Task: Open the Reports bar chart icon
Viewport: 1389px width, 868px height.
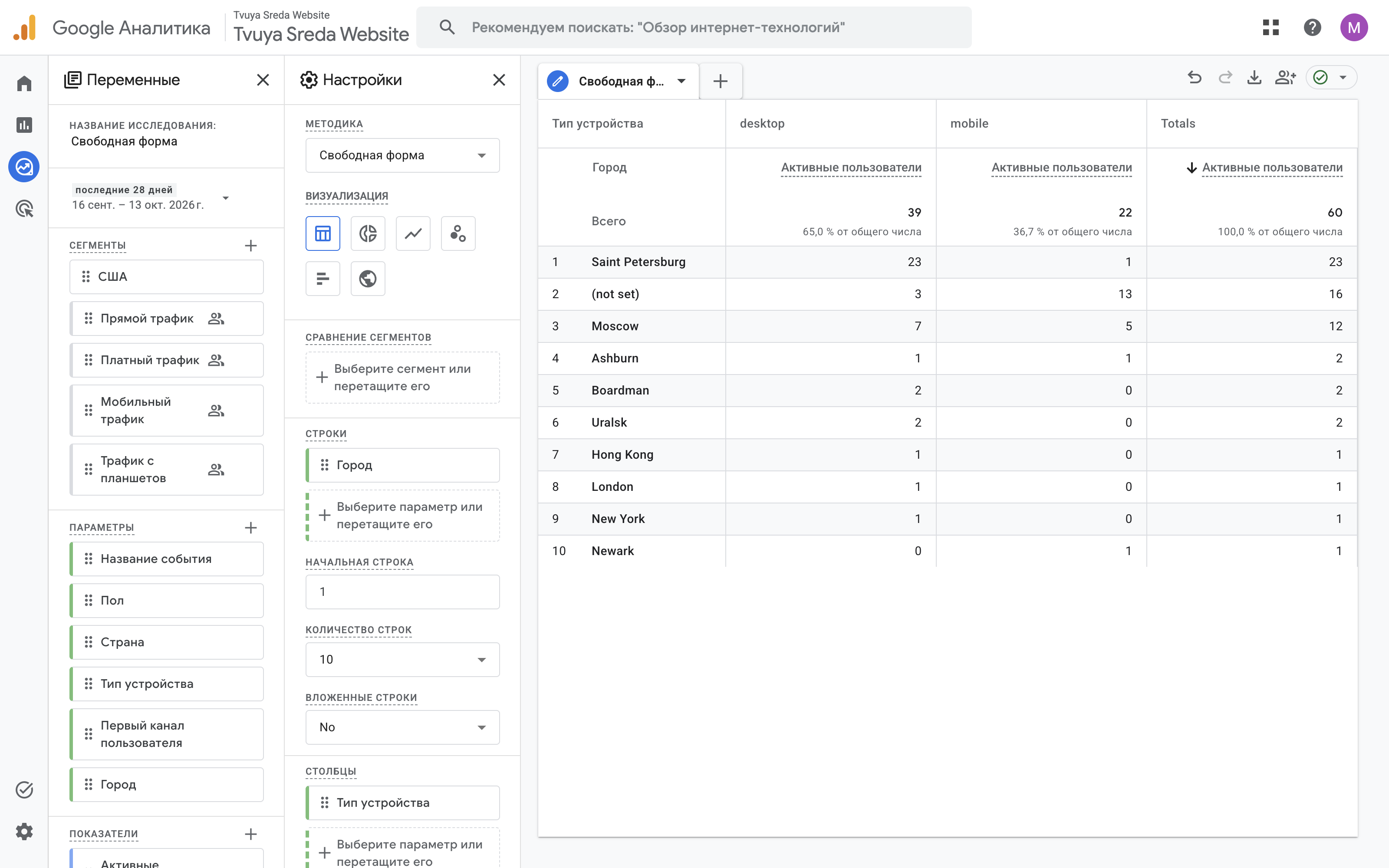Action: tap(24, 125)
